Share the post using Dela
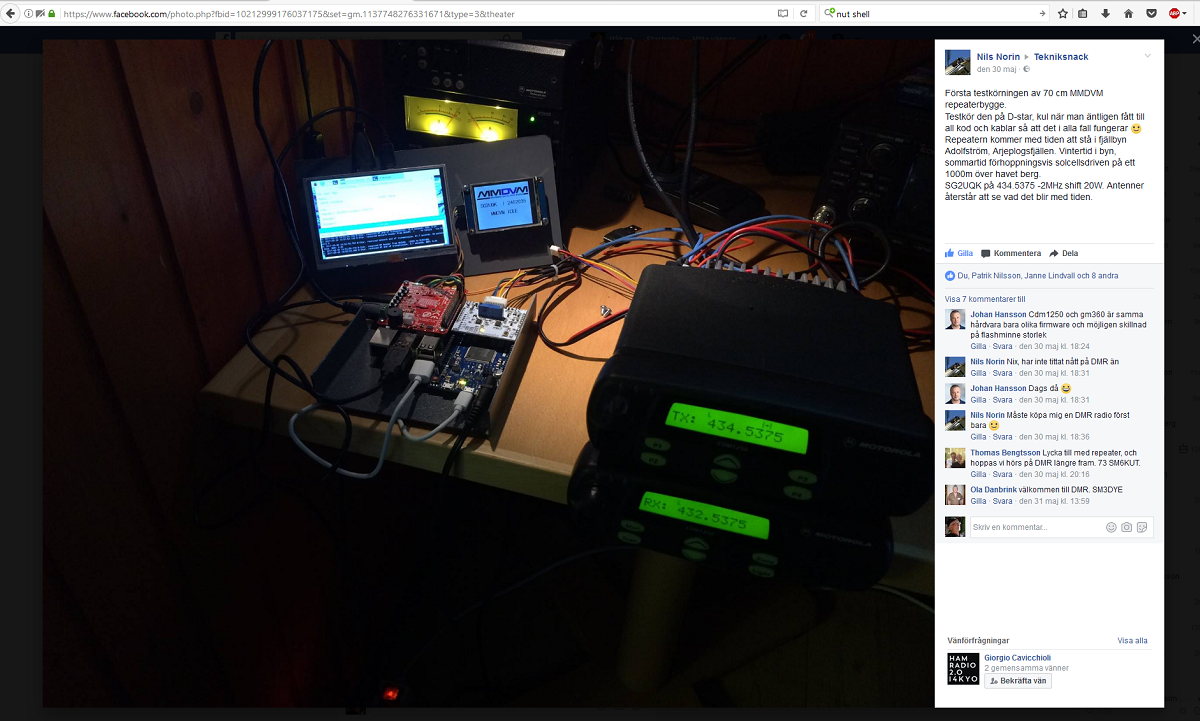Image resolution: width=1200 pixels, height=721 pixels. click(1064, 253)
